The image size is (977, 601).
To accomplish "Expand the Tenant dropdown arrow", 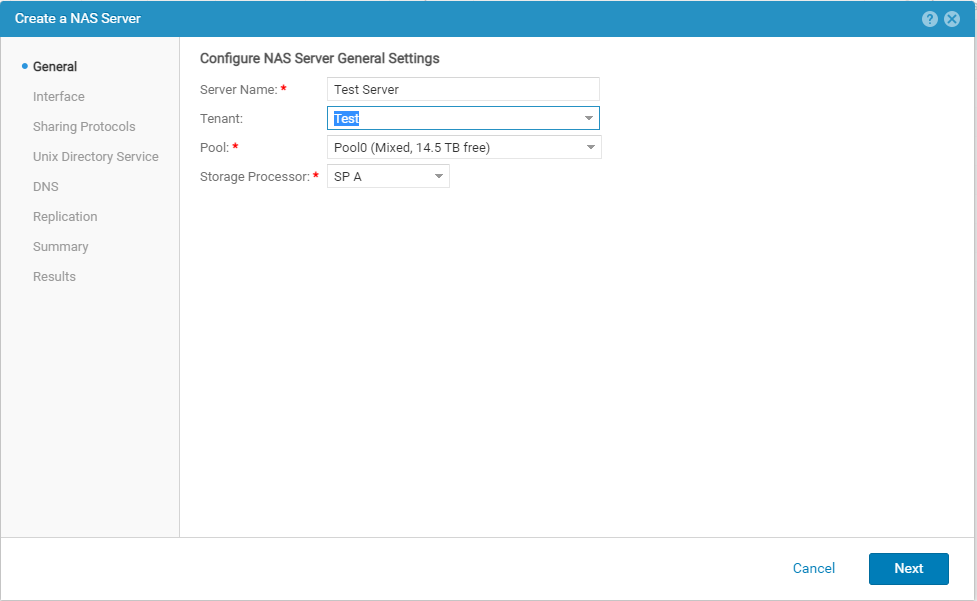I will (589, 119).
